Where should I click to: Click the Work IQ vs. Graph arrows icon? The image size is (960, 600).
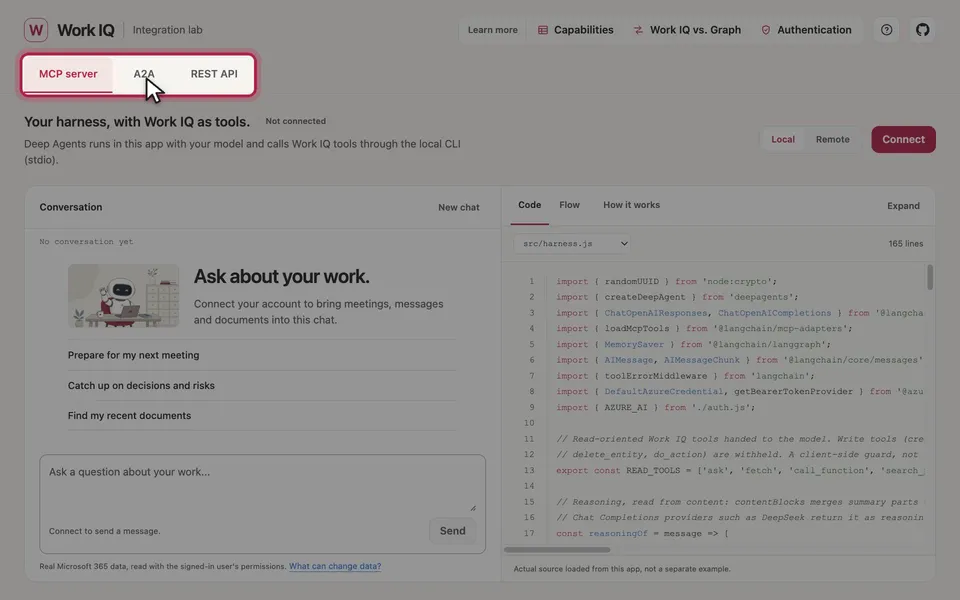[638, 30]
